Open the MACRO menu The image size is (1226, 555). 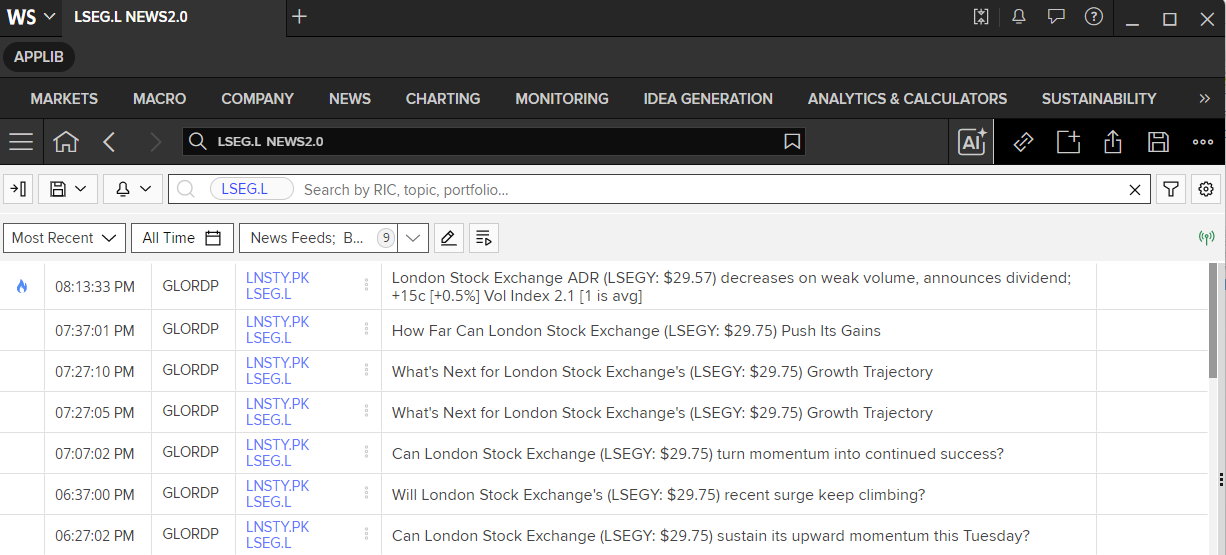(x=159, y=99)
